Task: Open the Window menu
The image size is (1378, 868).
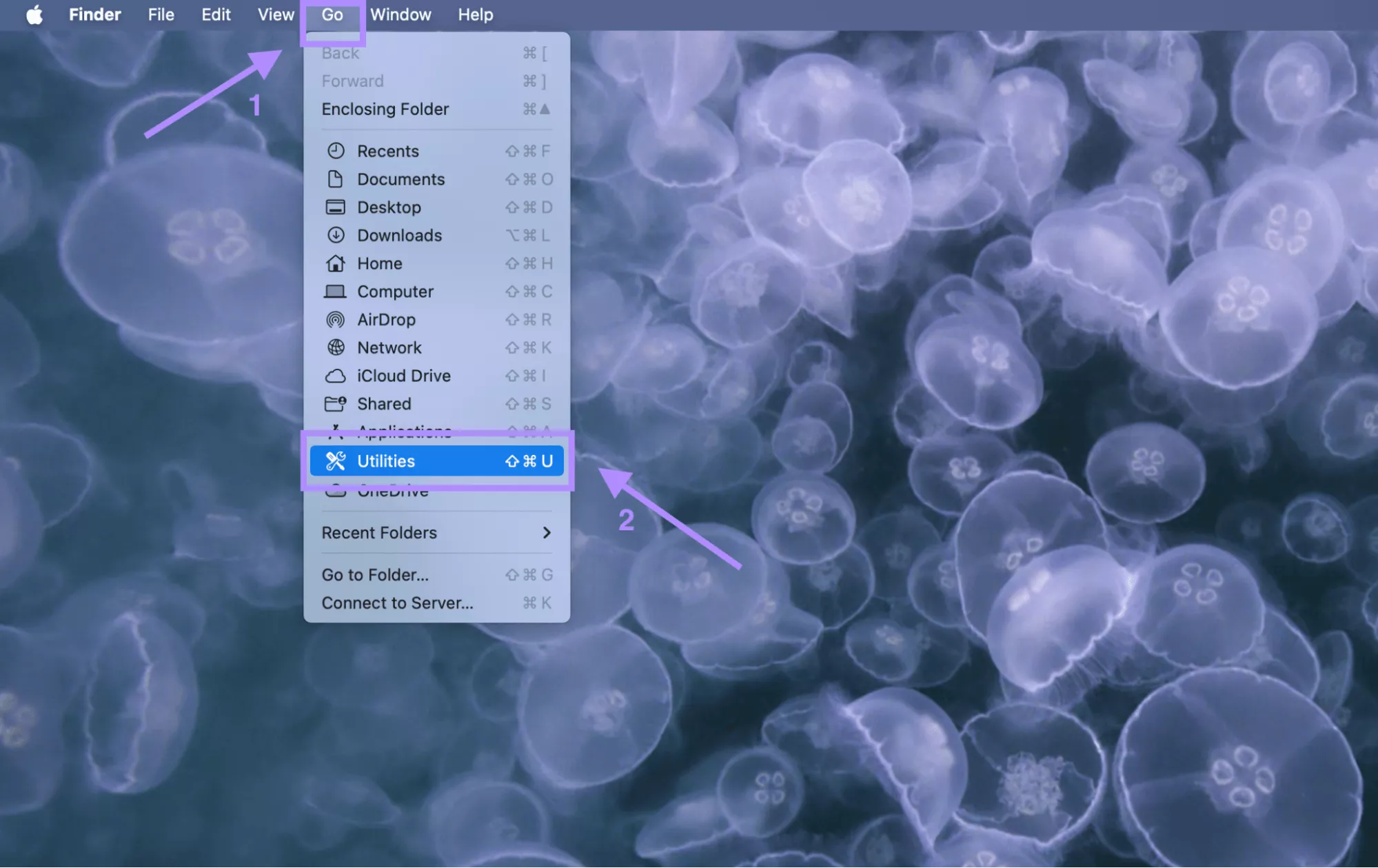Action: coord(401,14)
